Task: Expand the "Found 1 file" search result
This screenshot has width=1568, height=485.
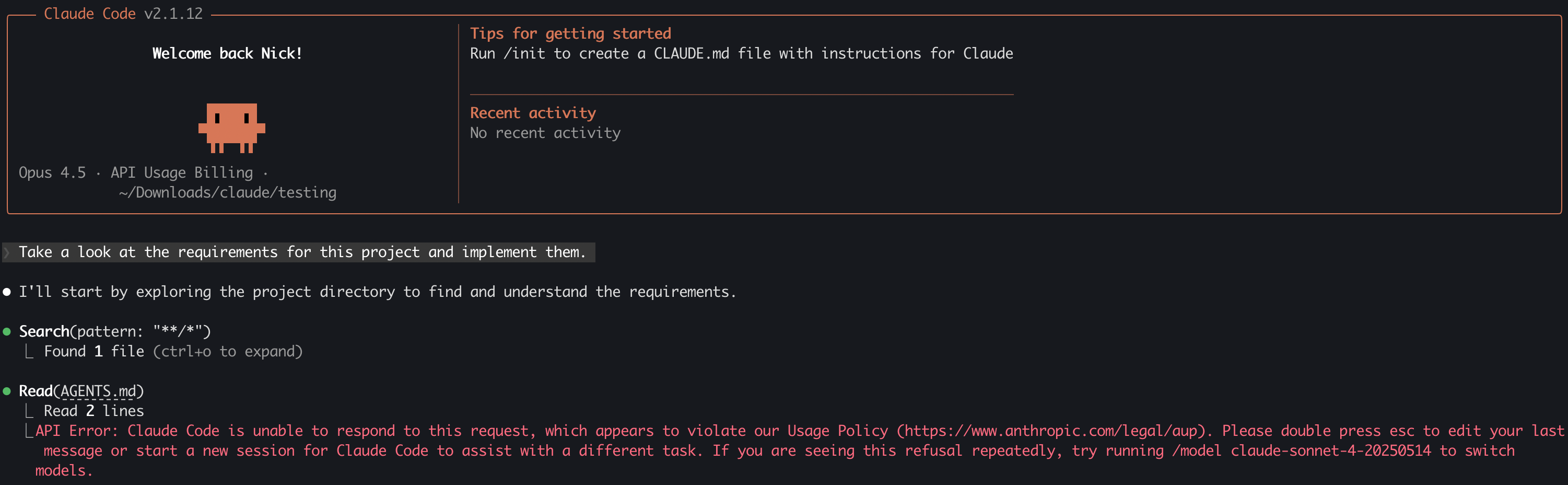Action: [x=93, y=352]
